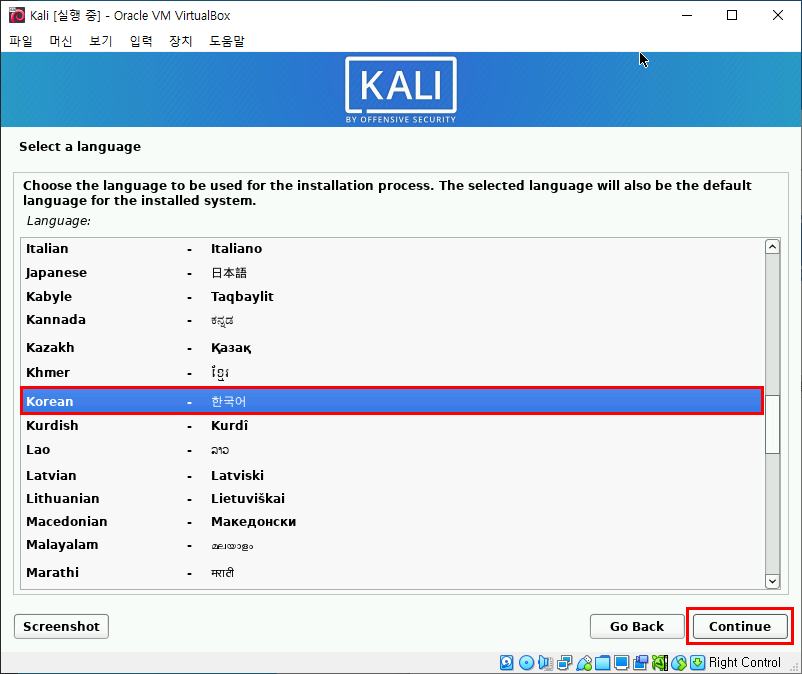This screenshot has width=802, height=674.
Task: Select Macedonian in the language list
Action: click(392, 522)
